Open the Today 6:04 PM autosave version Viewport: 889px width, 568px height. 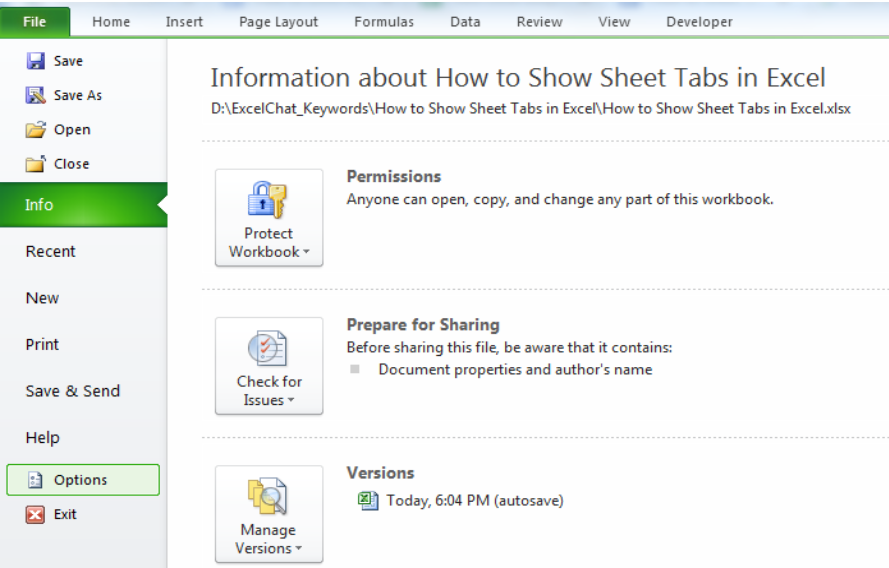(x=475, y=501)
